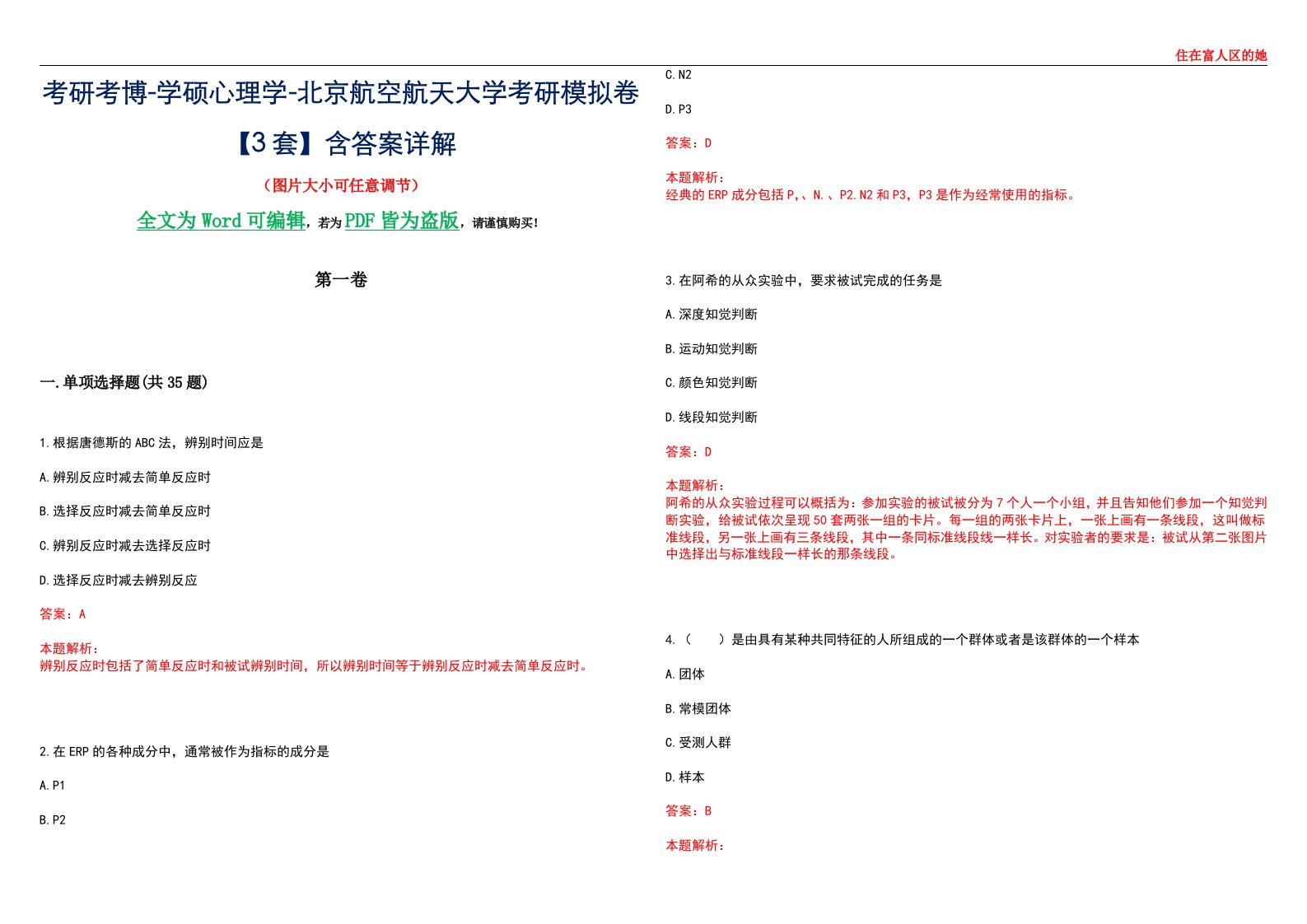
Task: Click the 本题解析 label under question 1
Action: point(69,649)
